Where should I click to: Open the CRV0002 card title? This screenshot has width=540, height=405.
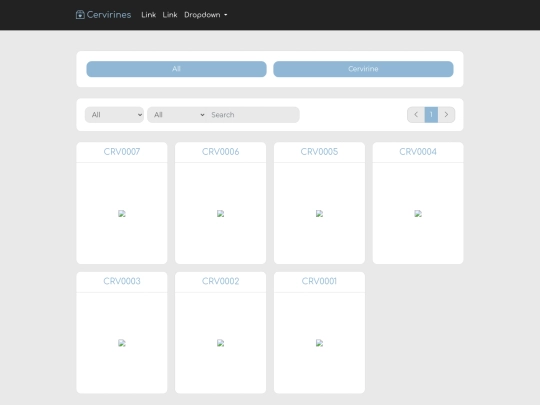220,281
